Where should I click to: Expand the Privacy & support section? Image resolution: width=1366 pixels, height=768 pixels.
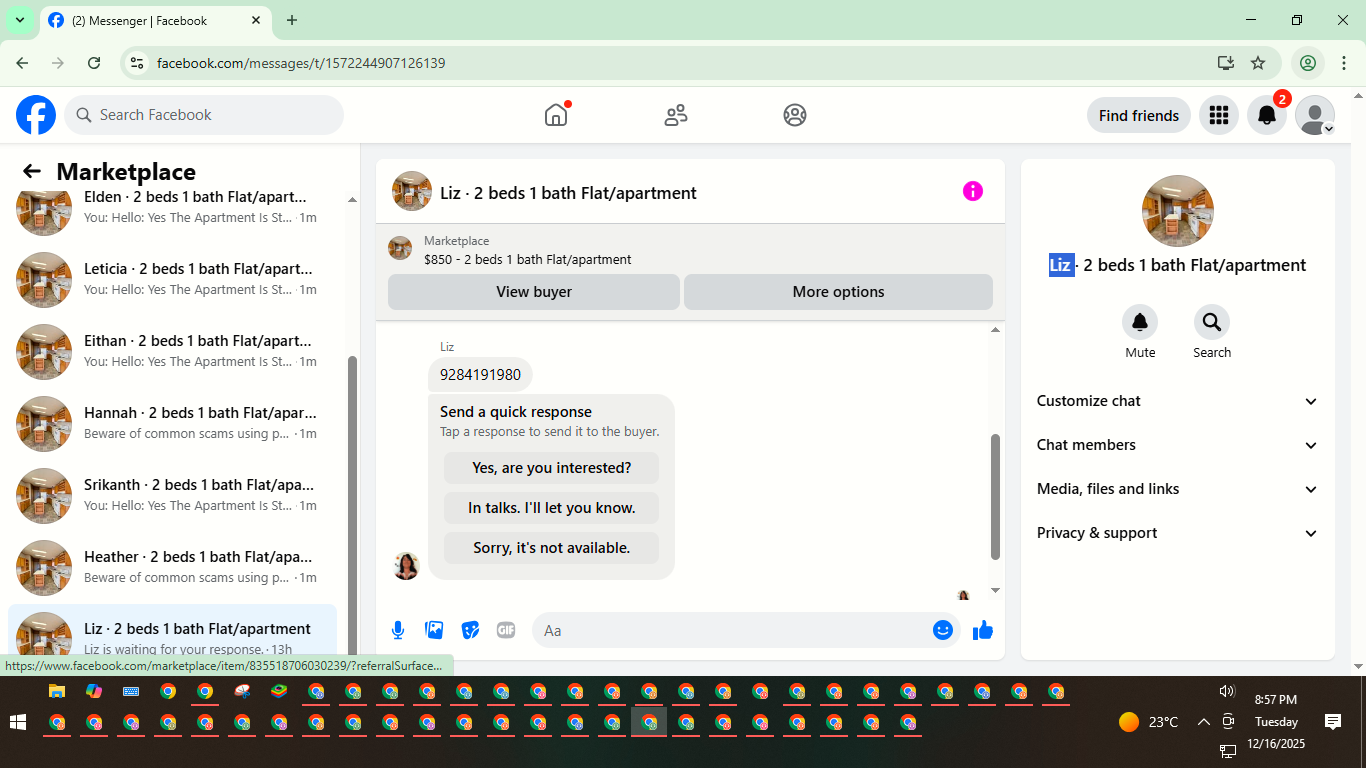[x=1178, y=533]
